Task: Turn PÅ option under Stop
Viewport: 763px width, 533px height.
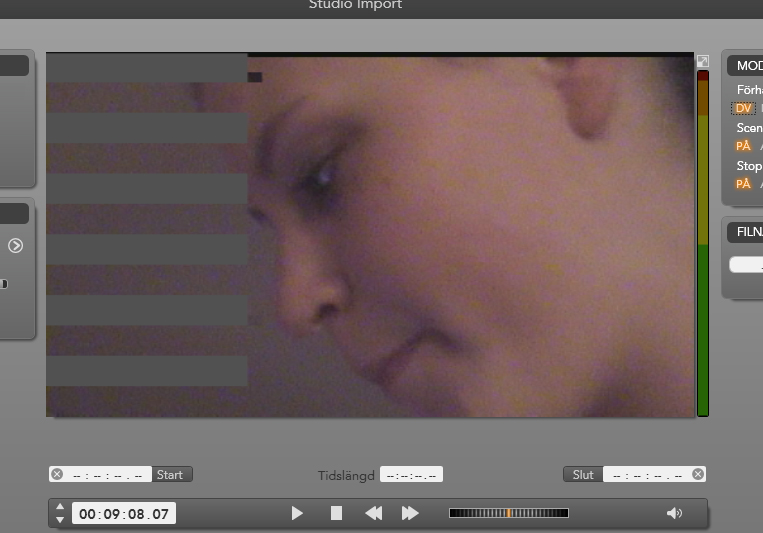Action: 743,184
